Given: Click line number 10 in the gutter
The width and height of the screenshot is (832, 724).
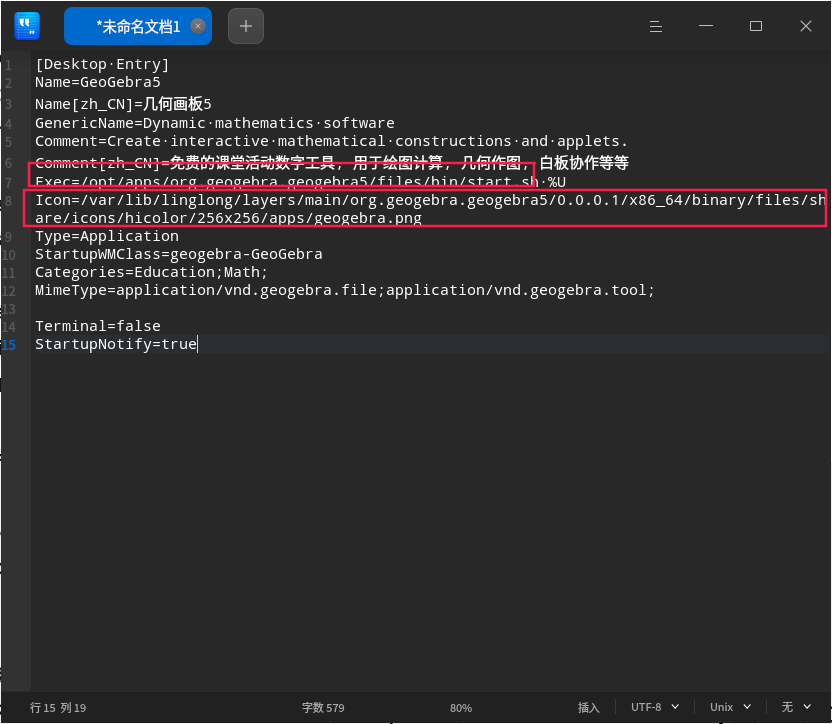Looking at the screenshot, I should point(8,255).
